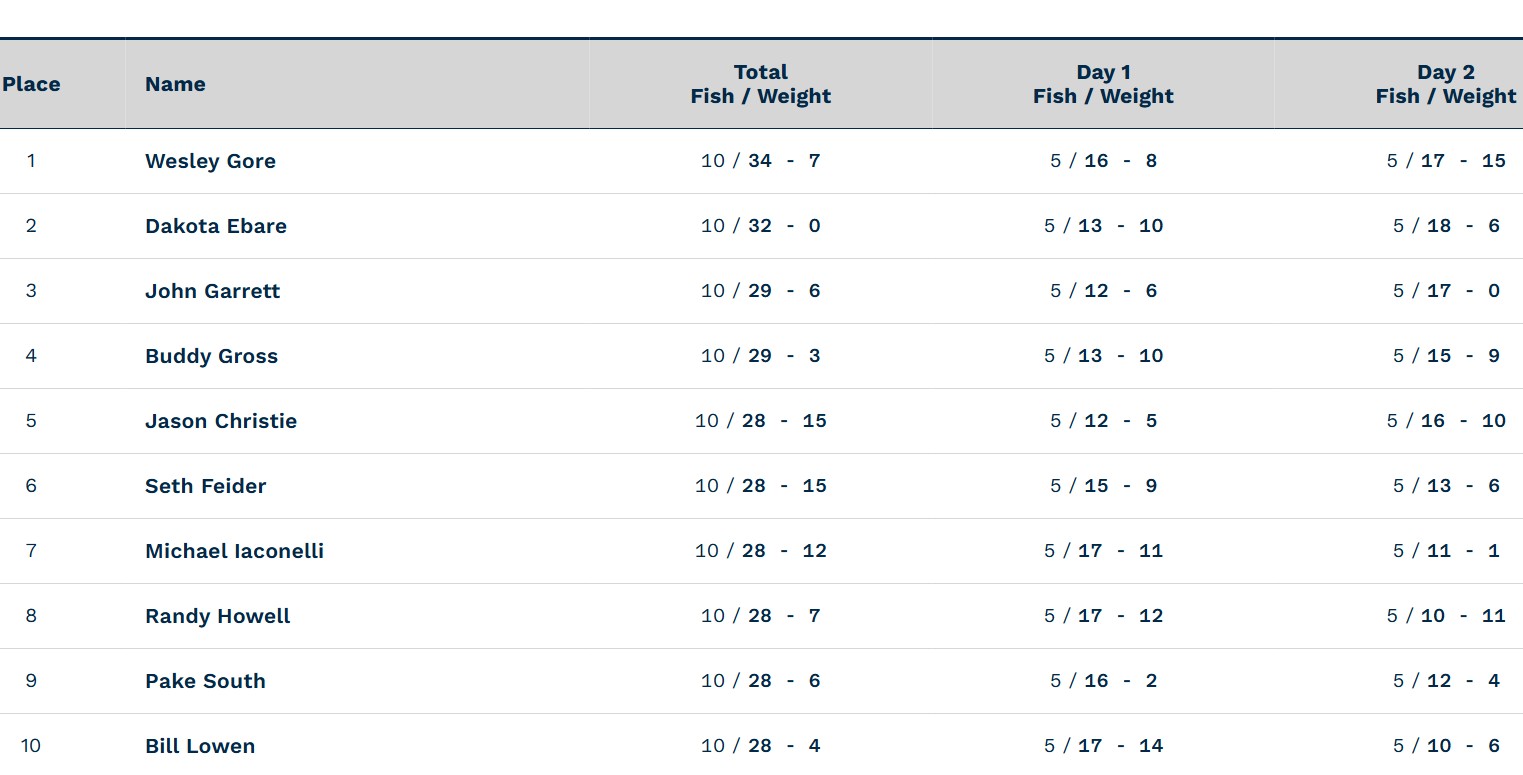Image resolution: width=1523 pixels, height=775 pixels.
Task: Click Bill Lowen's name
Action: [x=200, y=746]
